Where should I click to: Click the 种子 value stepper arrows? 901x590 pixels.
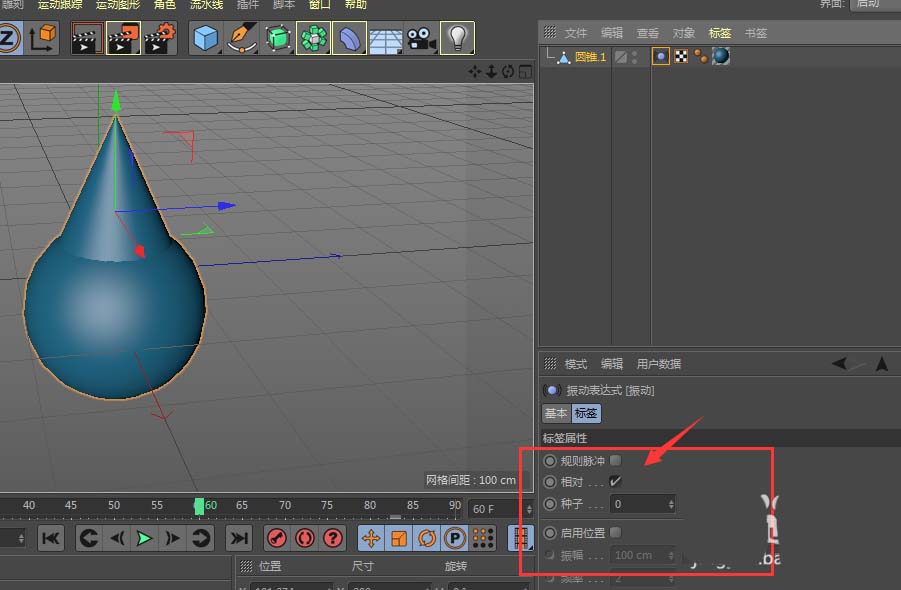click(x=671, y=504)
